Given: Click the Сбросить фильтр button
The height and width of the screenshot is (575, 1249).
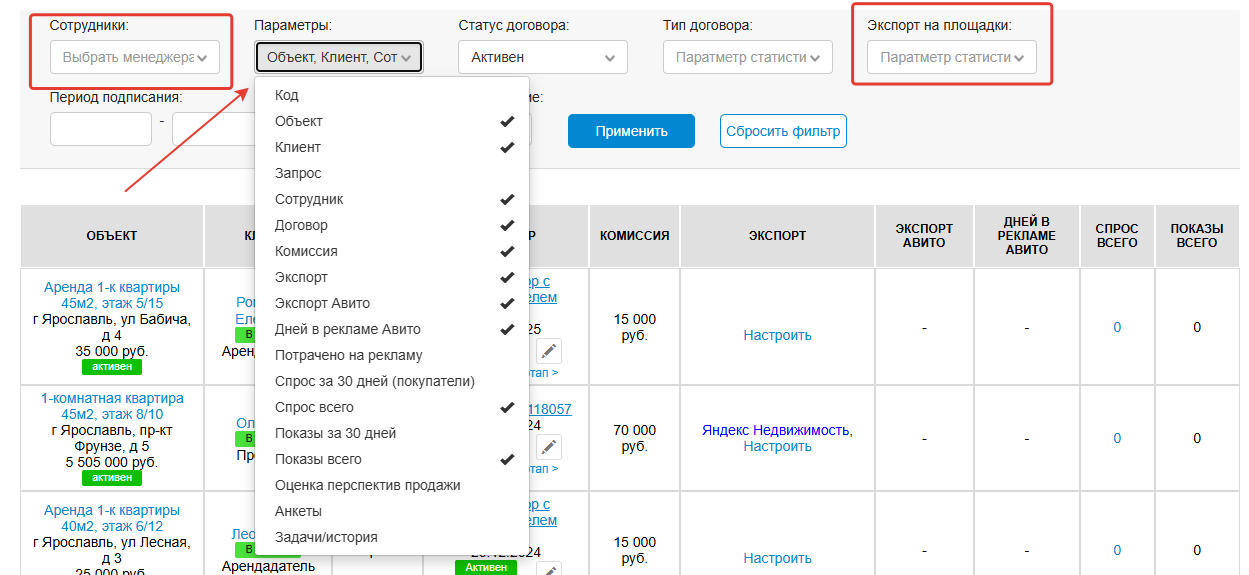Looking at the screenshot, I should pos(783,131).
